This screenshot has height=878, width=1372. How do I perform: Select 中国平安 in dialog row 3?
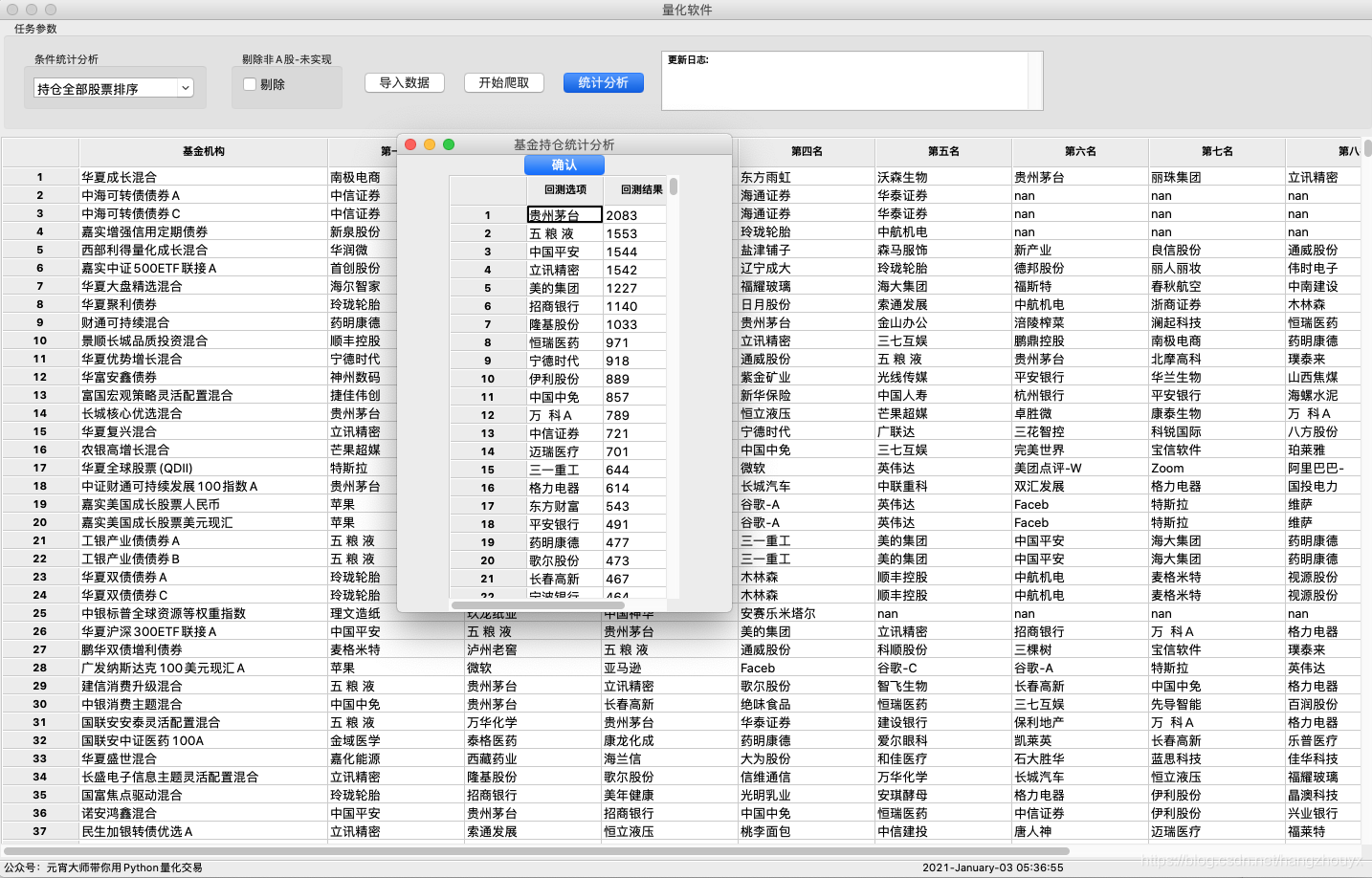click(564, 252)
